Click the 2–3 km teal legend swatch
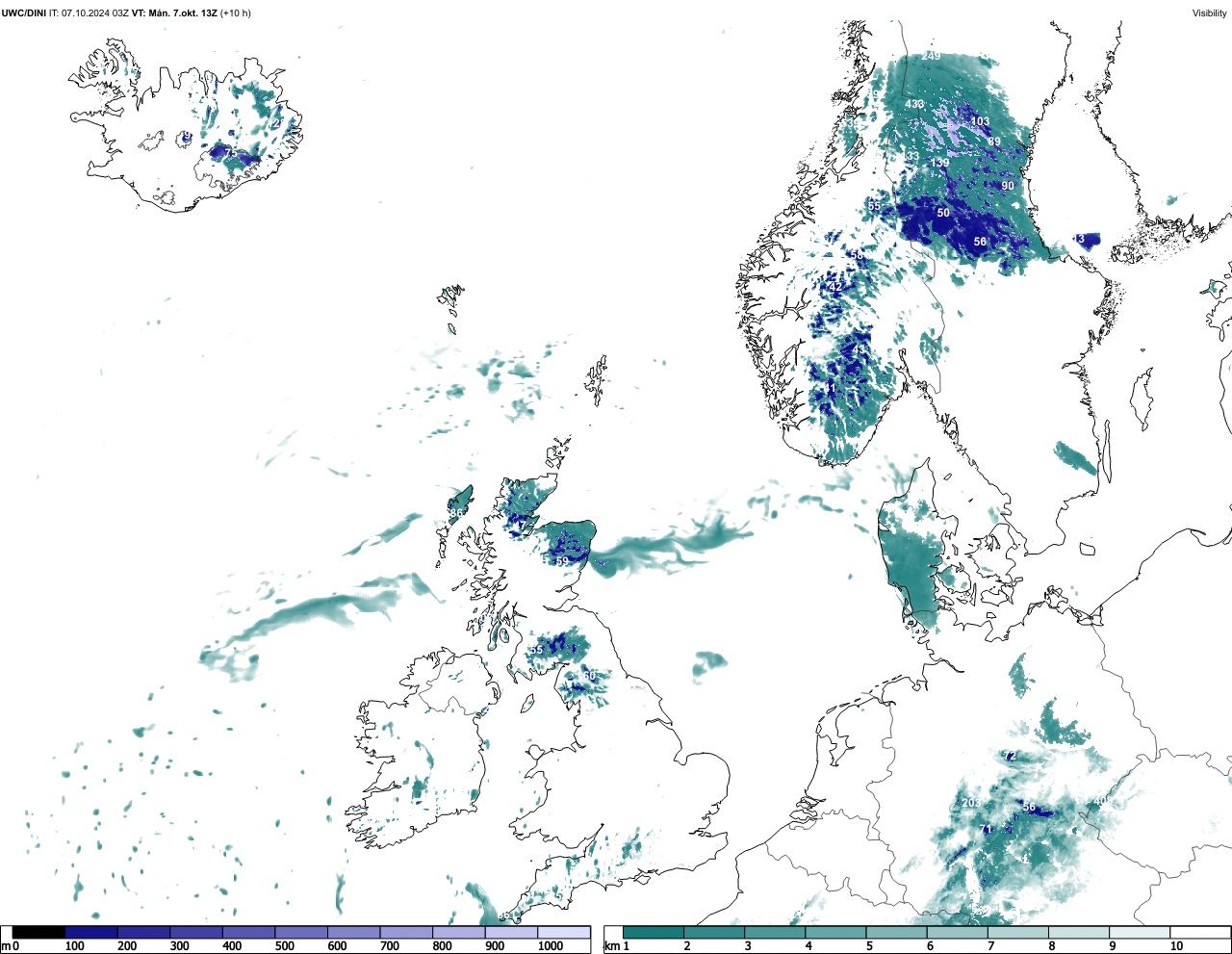 (714, 932)
